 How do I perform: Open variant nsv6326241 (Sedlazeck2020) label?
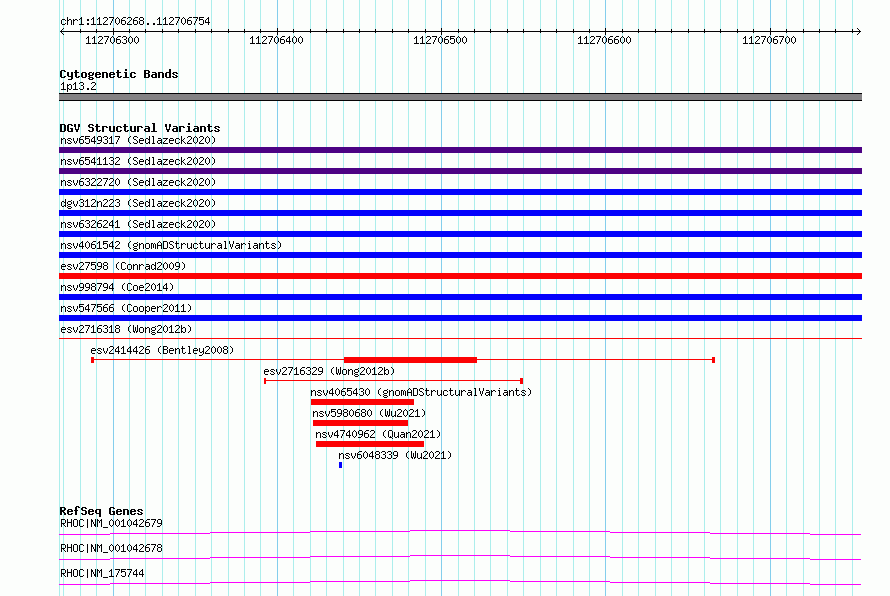(x=138, y=224)
